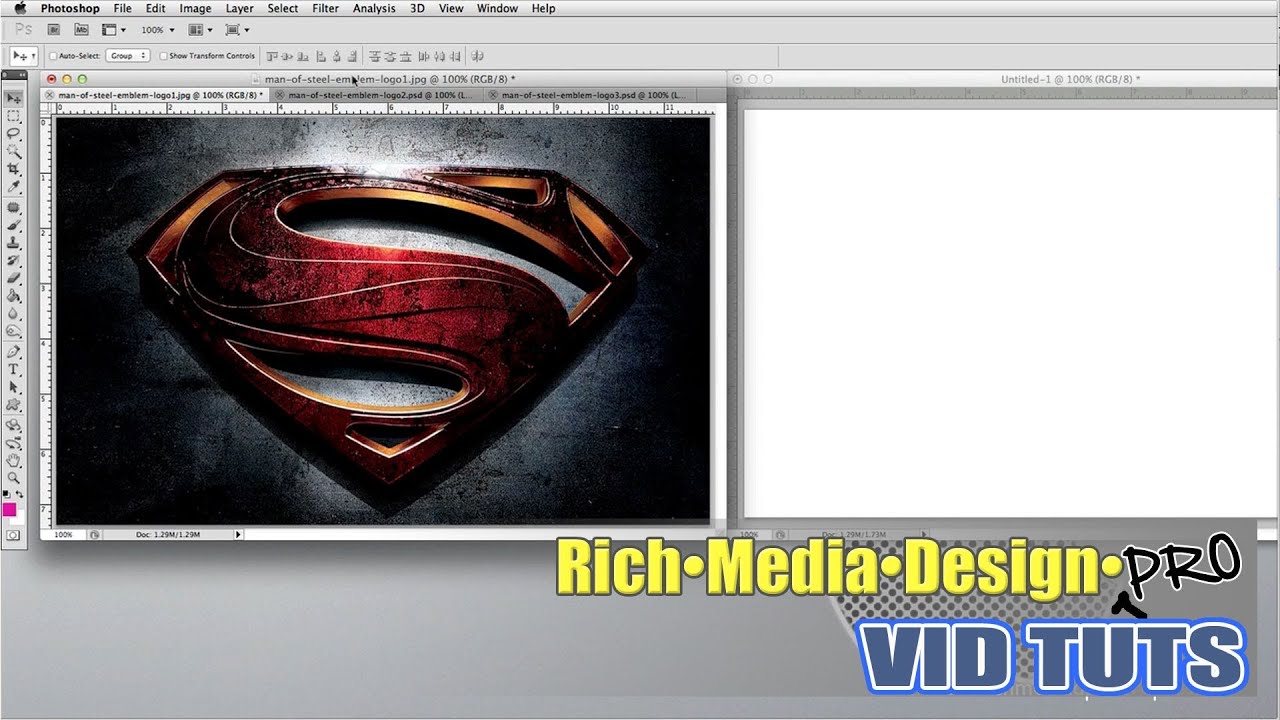Click the Untitled-1 window title bar
This screenshot has width=1280, height=720.
click(x=1003, y=79)
